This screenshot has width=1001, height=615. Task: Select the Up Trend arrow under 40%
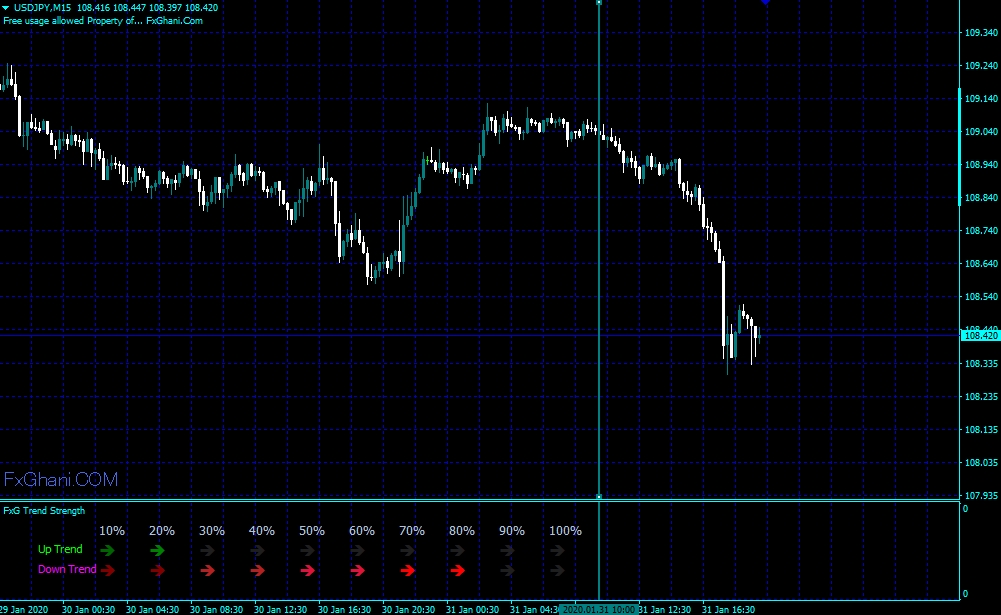257,550
